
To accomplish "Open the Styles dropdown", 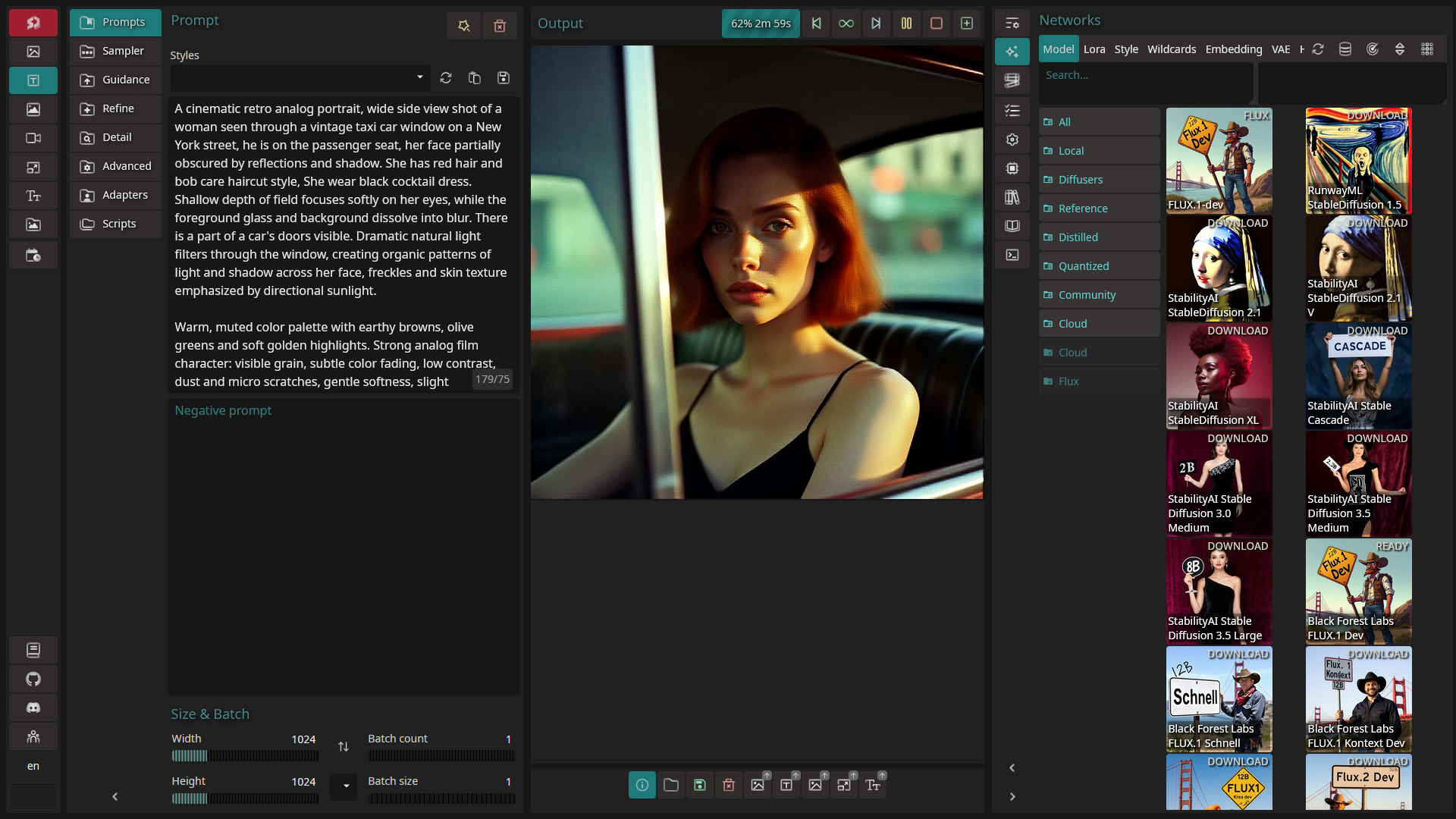I will 300,78.
